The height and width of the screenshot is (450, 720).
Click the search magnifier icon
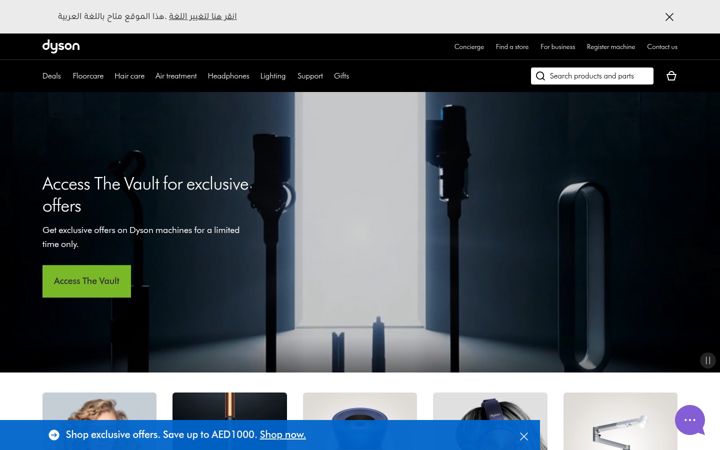[x=540, y=76]
